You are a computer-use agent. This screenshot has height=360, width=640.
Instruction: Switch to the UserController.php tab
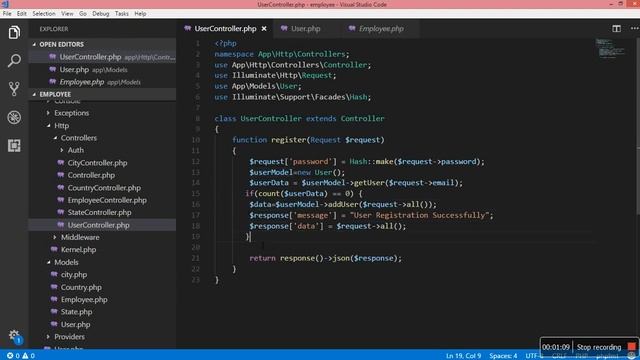tap(225, 29)
